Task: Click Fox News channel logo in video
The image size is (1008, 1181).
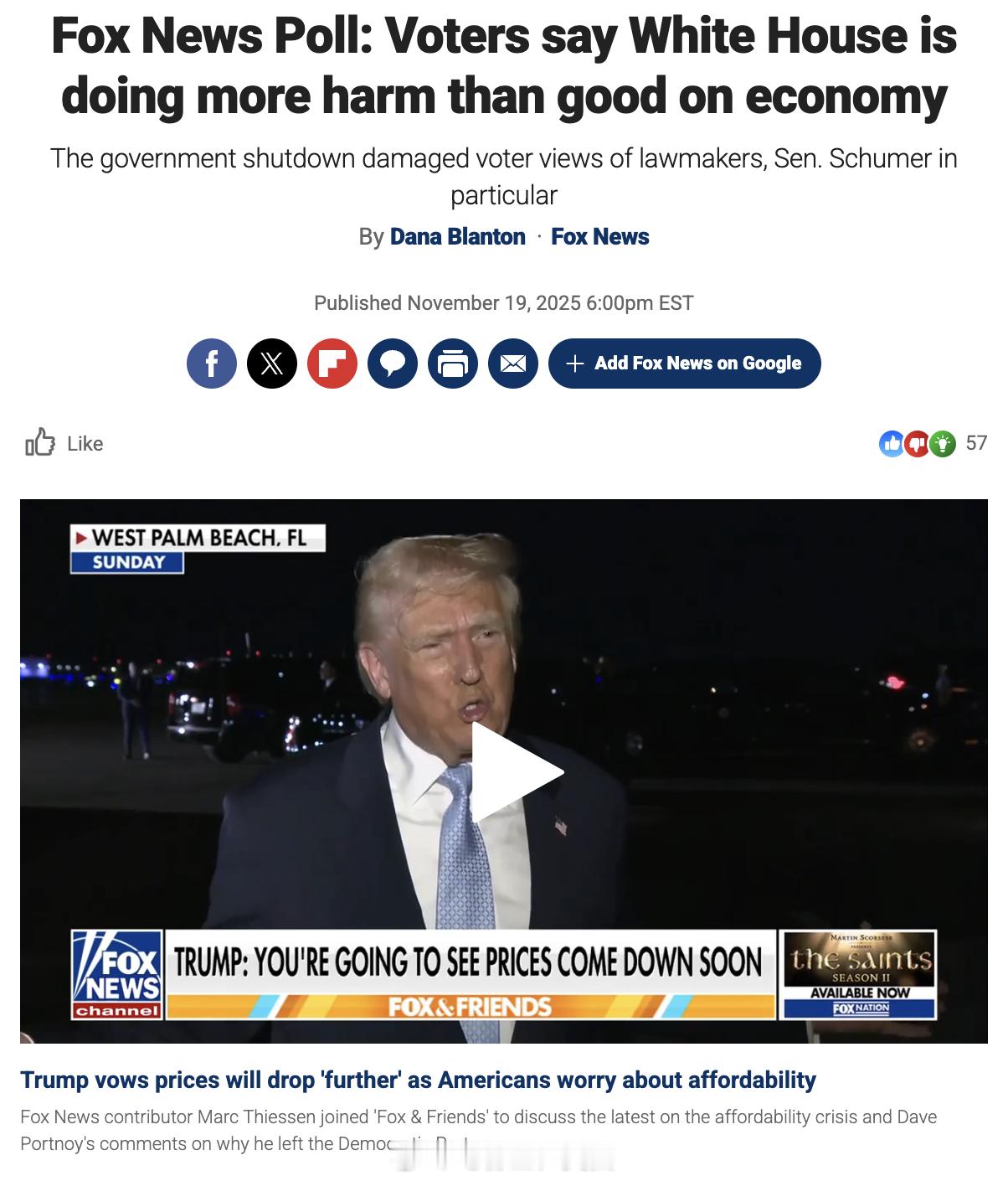Action: coord(116,975)
